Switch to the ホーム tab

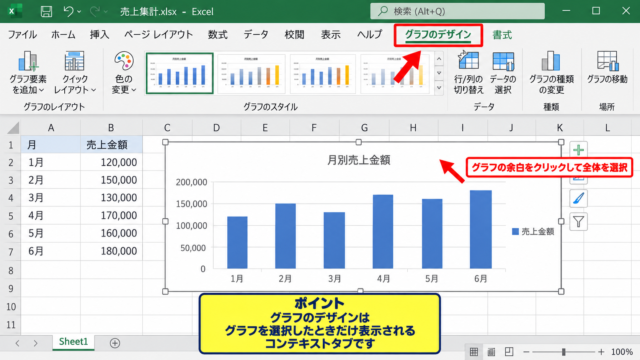tap(63, 35)
